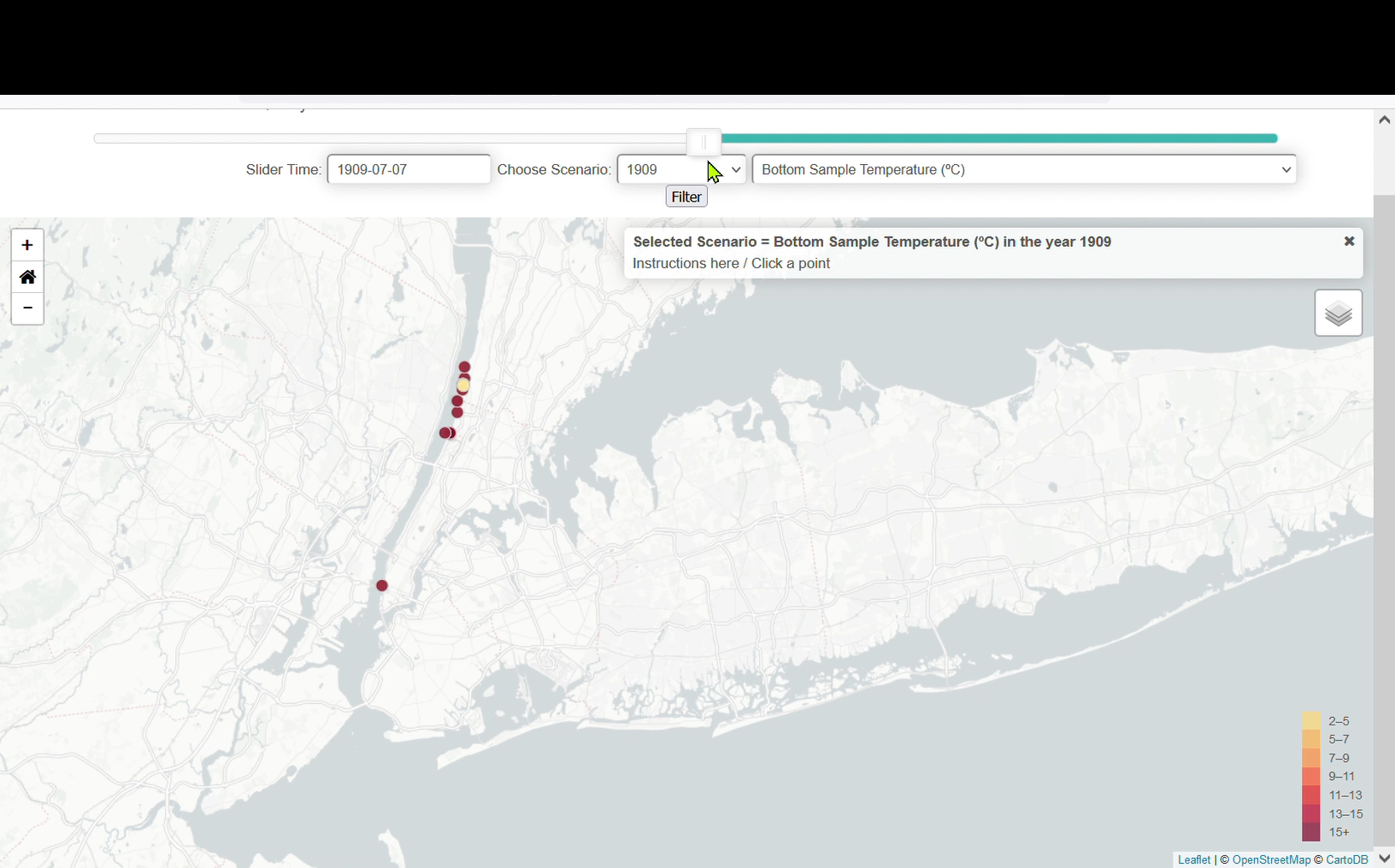Open the year 1909 dropdown
1395x868 pixels.
coord(681,169)
